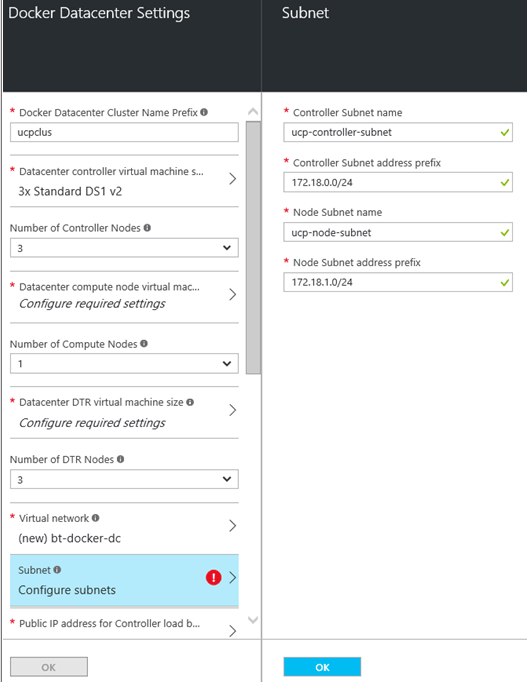Click info icon beside Cluster Name Prefix

tap(204, 112)
